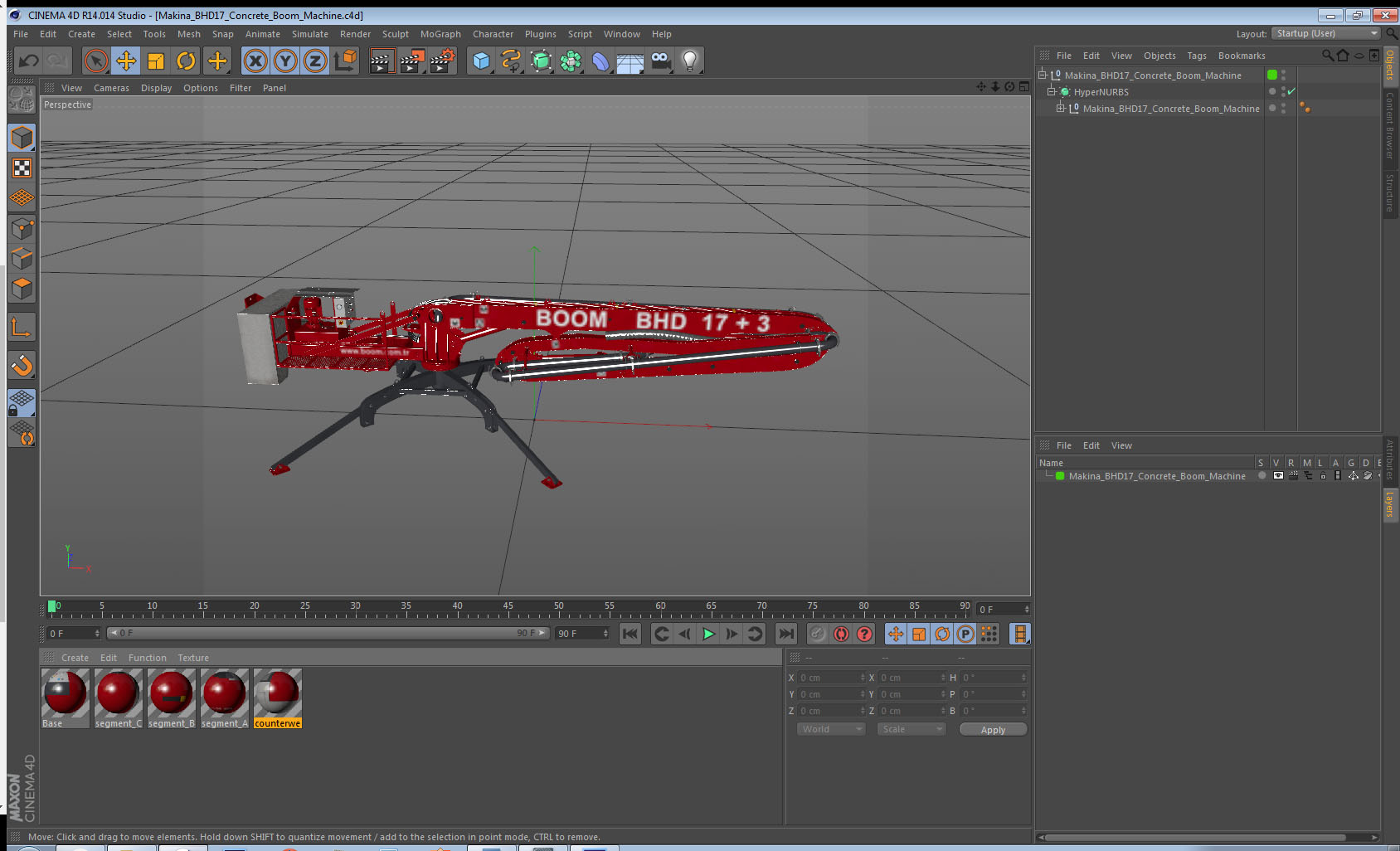This screenshot has height=851, width=1400.
Task: Add a floor environment object
Action: 630,61
